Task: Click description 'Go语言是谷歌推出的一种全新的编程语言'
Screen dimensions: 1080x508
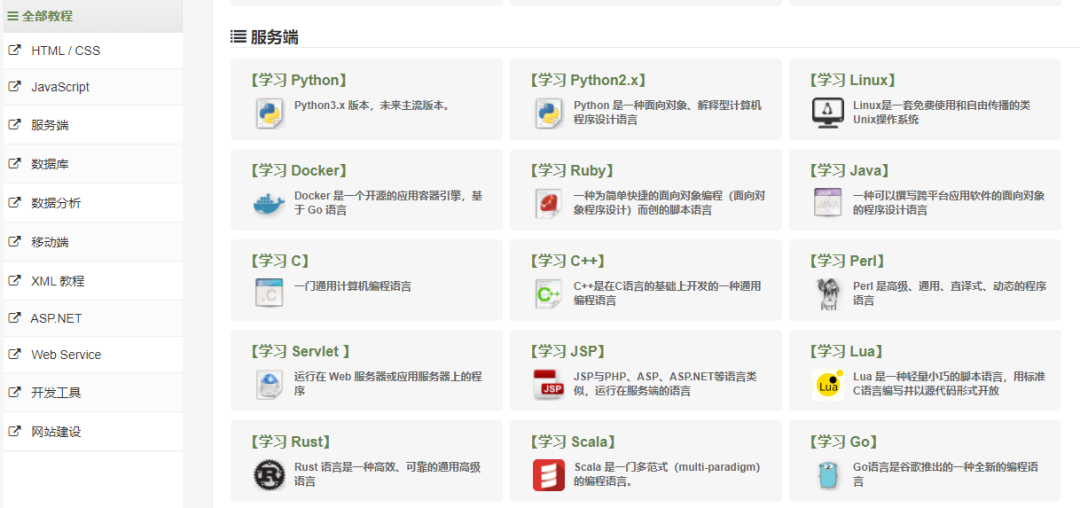Action: [x=946, y=474]
